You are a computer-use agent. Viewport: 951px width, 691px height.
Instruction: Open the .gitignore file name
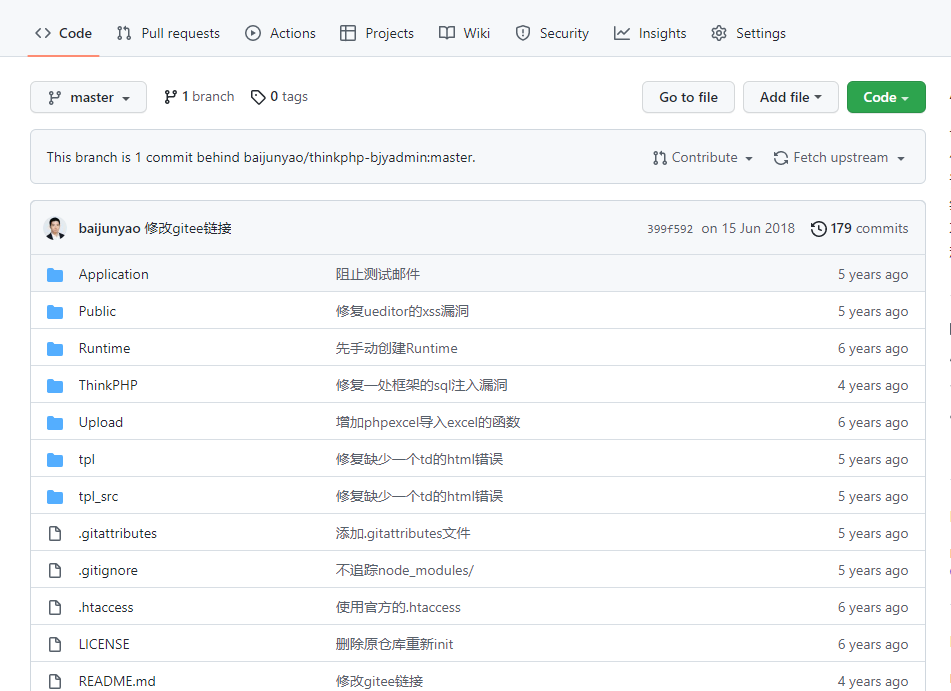coord(108,570)
